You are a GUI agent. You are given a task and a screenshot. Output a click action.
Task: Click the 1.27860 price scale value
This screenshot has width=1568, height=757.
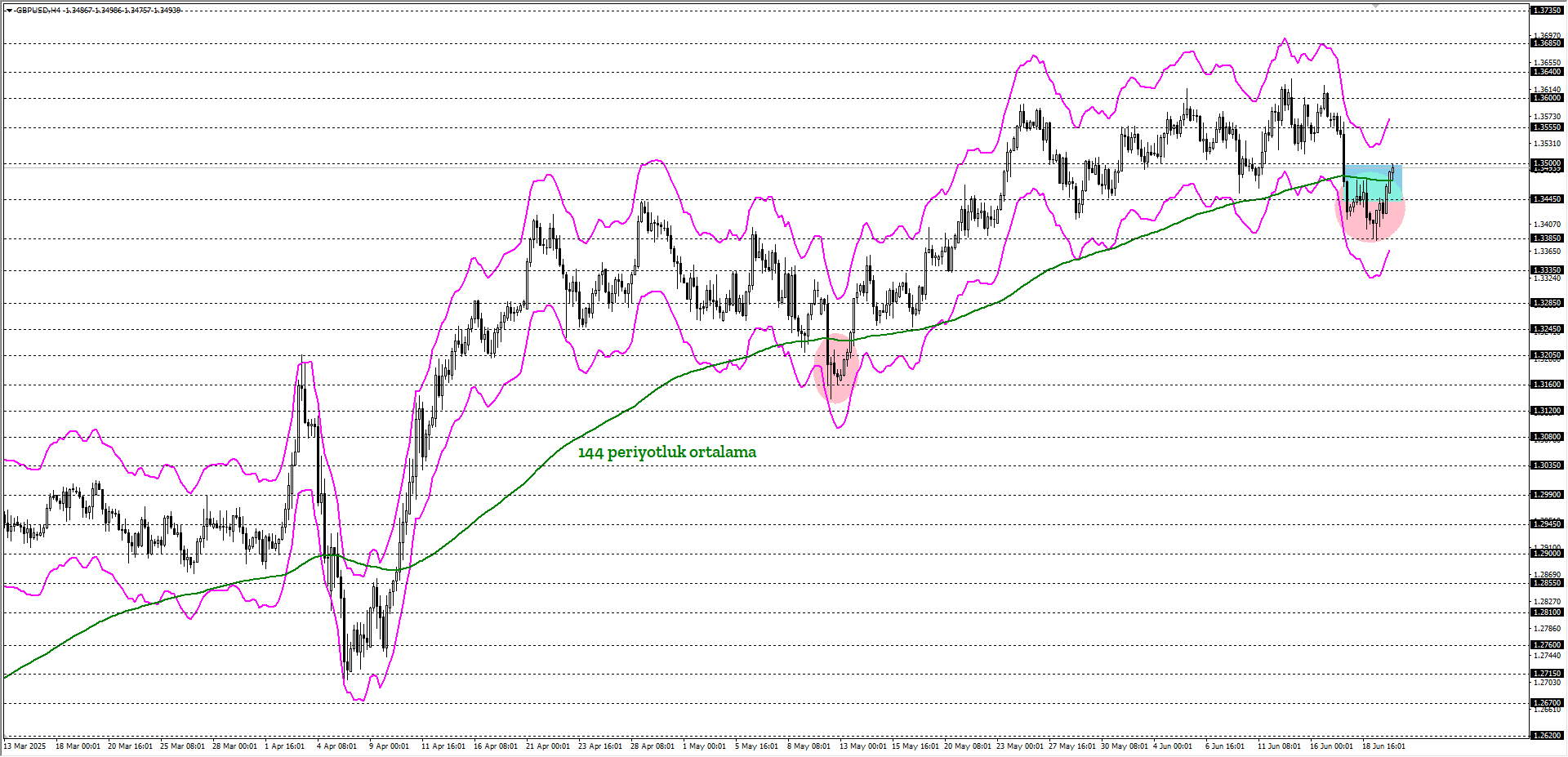coord(1547,629)
